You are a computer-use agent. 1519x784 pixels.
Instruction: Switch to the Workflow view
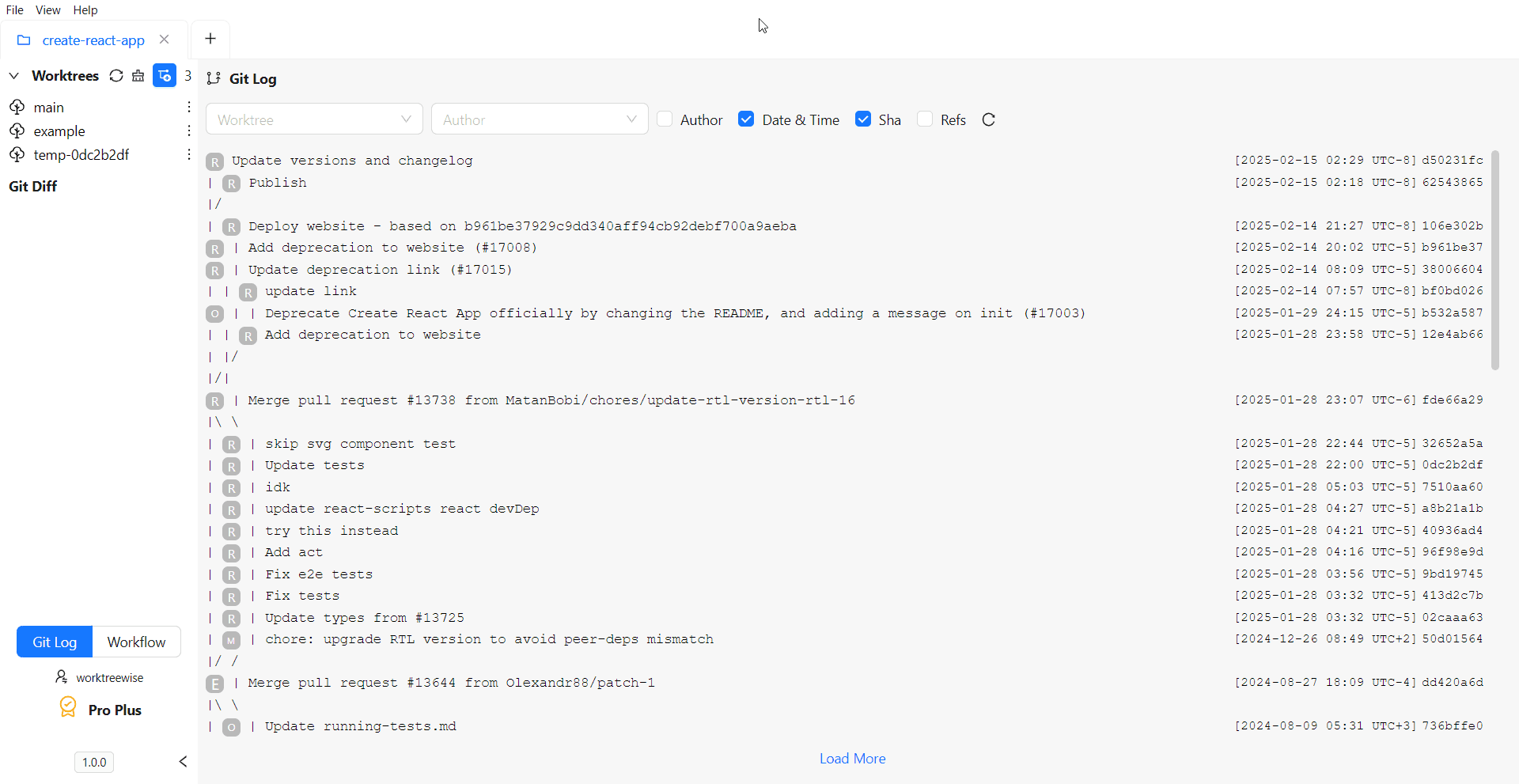click(135, 642)
